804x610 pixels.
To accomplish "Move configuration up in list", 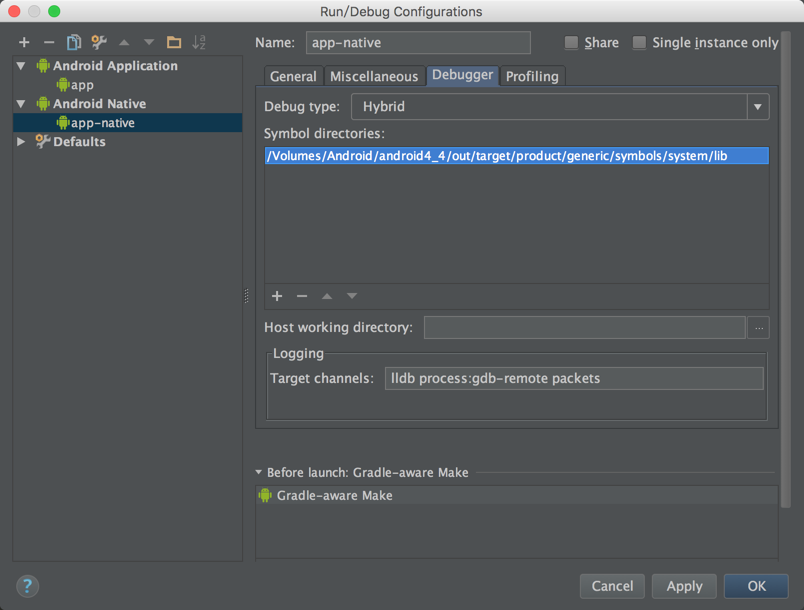I will coord(124,43).
